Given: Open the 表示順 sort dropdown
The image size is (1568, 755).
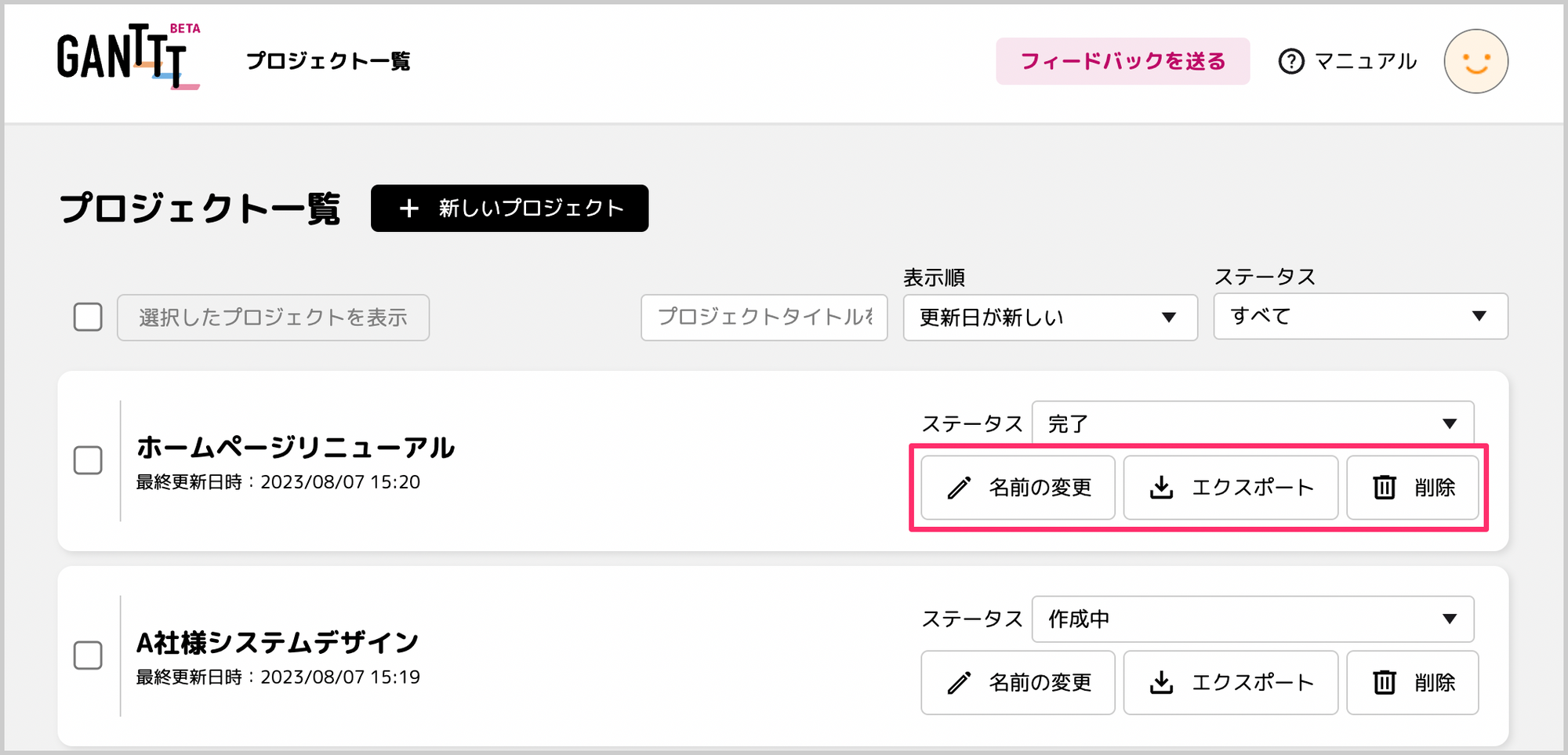Looking at the screenshot, I should point(1050,318).
